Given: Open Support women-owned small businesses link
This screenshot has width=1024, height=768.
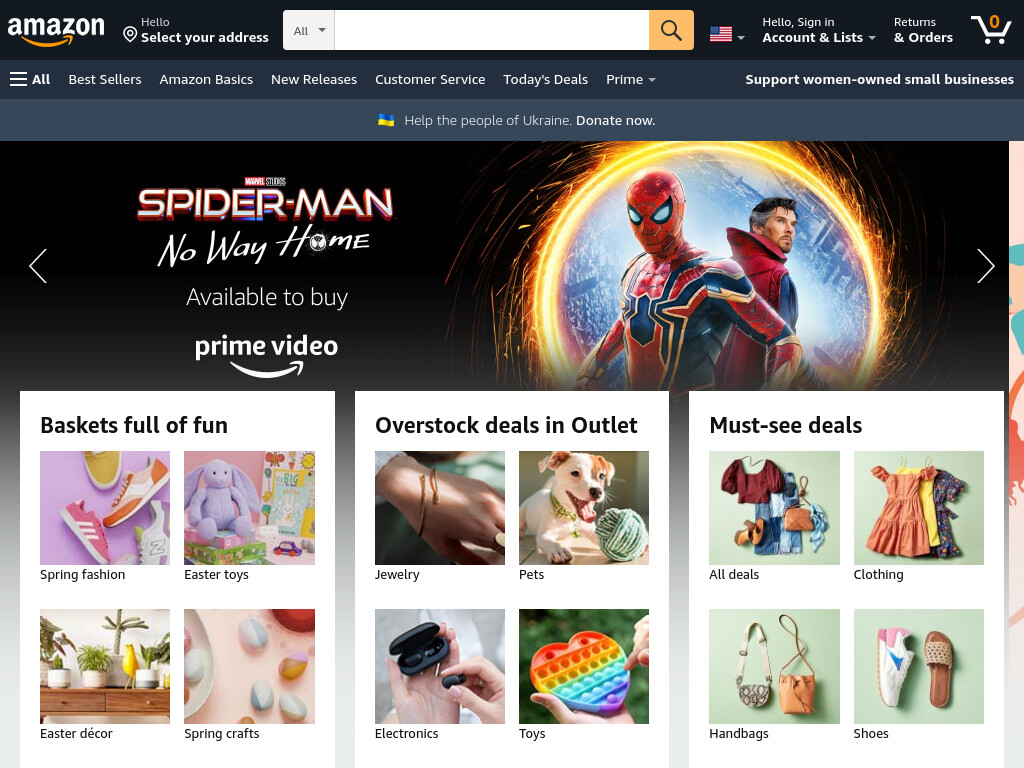Looking at the screenshot, I should [879, 80].
